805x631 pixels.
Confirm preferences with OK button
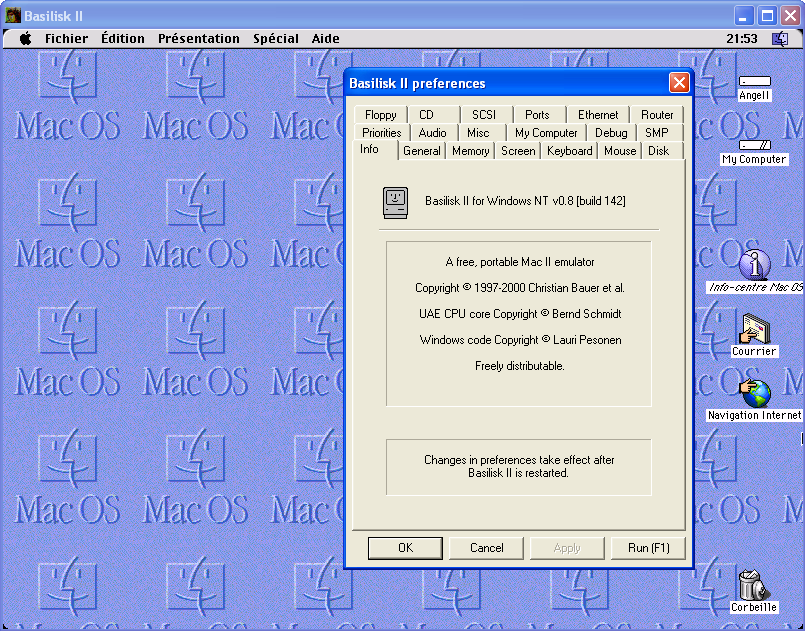pos(405,548)
